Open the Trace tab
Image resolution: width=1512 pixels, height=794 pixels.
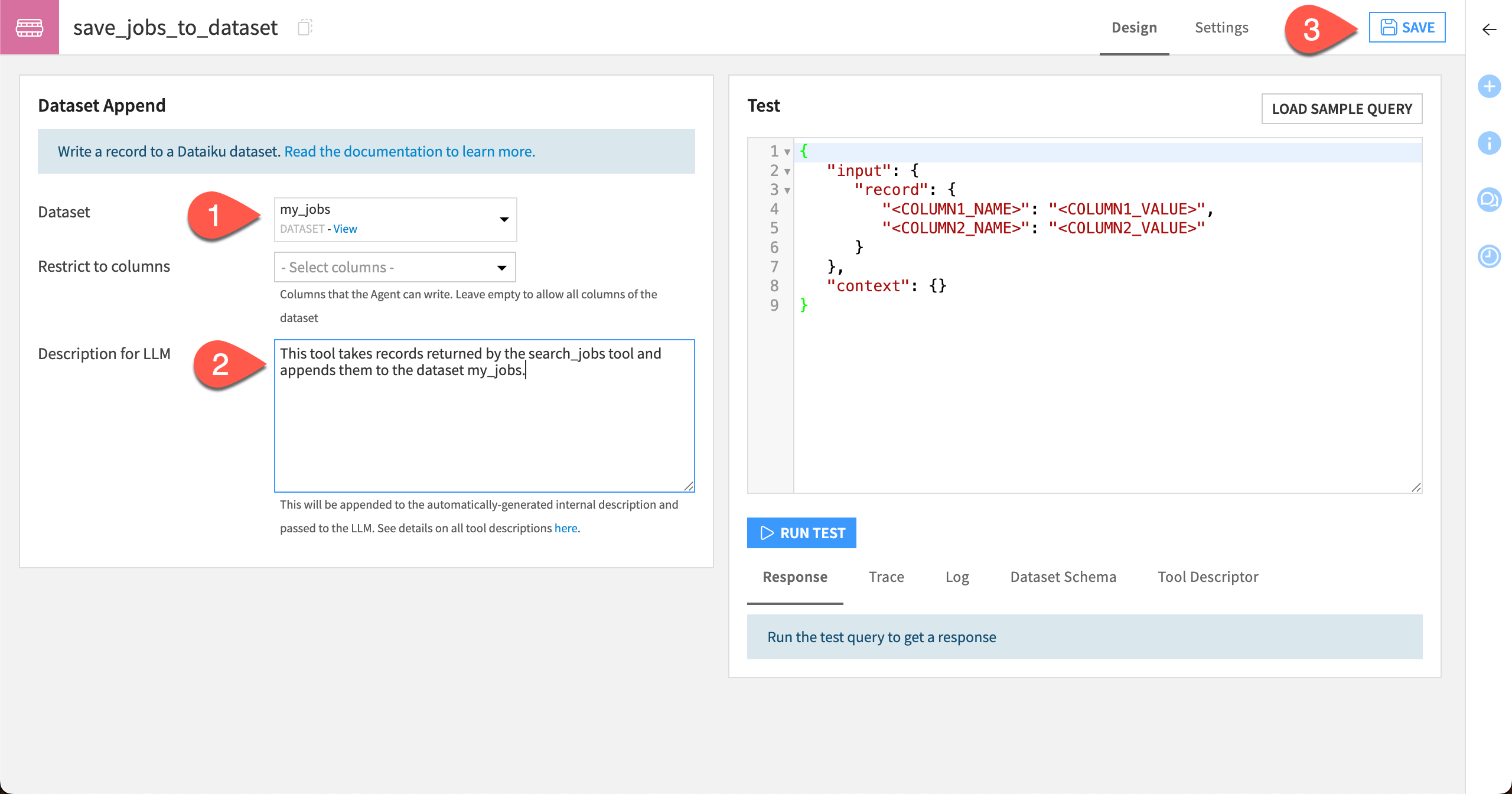[886, 577]
